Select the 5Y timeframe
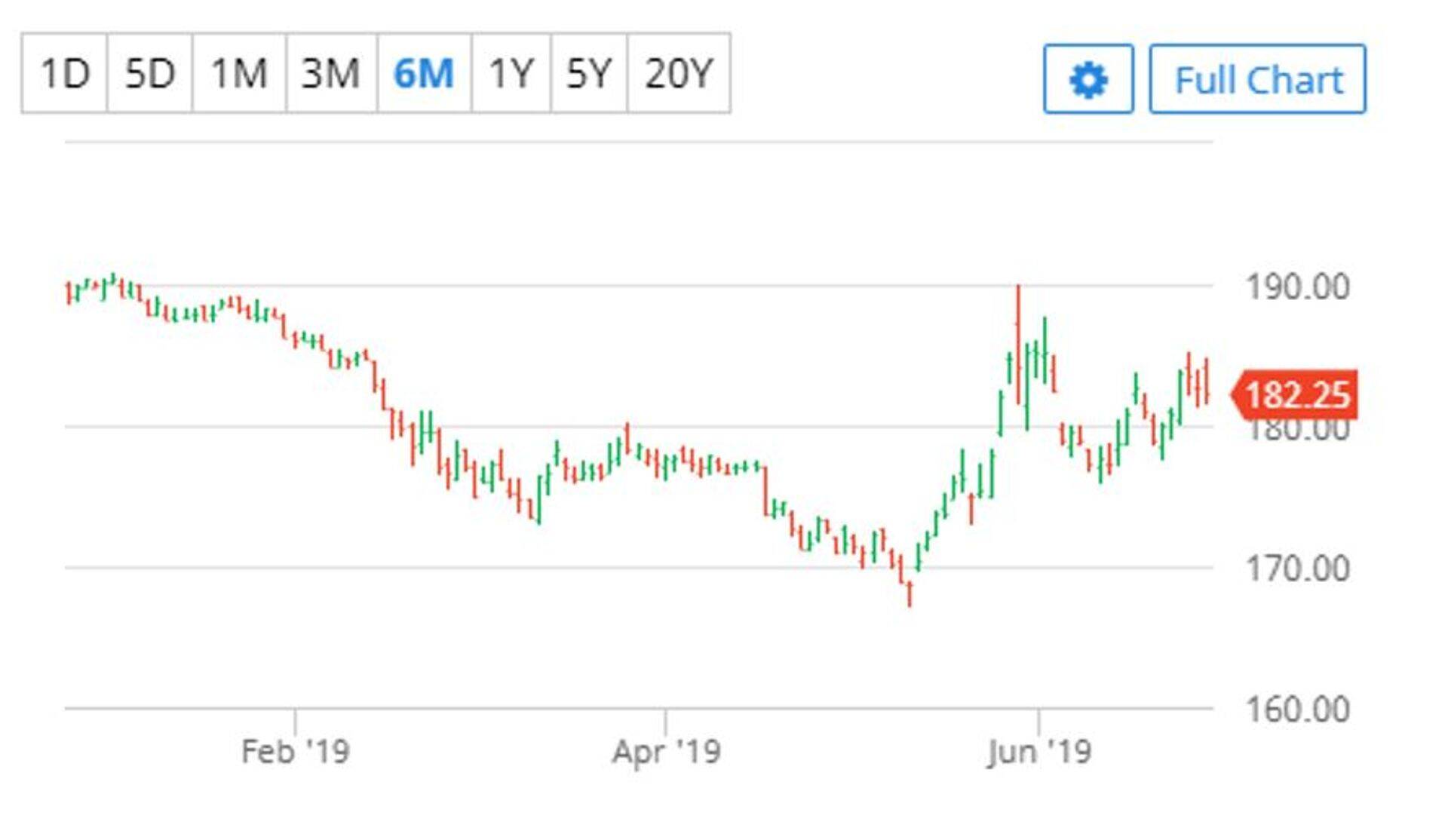The height and width of the screenshot is (840, 1448). (588, 73)
